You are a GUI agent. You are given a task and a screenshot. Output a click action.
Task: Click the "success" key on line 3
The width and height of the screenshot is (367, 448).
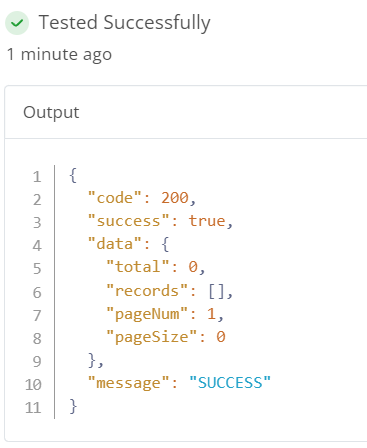(128, 221)
